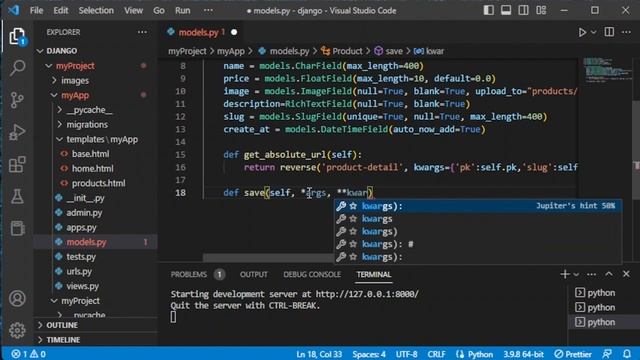The image size is (640, 360).
Task: Open Explorer views and more actions ellipsis
Action: (x=142, y=32)
